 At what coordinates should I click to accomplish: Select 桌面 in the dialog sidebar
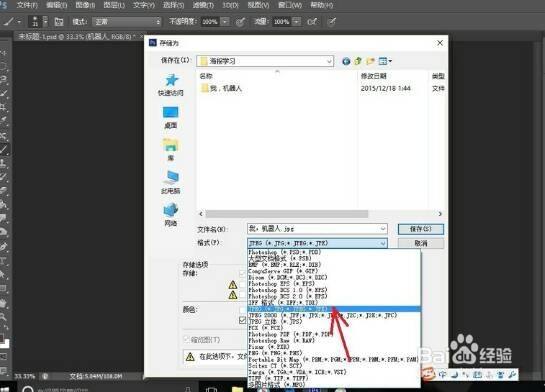pyautogui.click(x=170, y=117)
